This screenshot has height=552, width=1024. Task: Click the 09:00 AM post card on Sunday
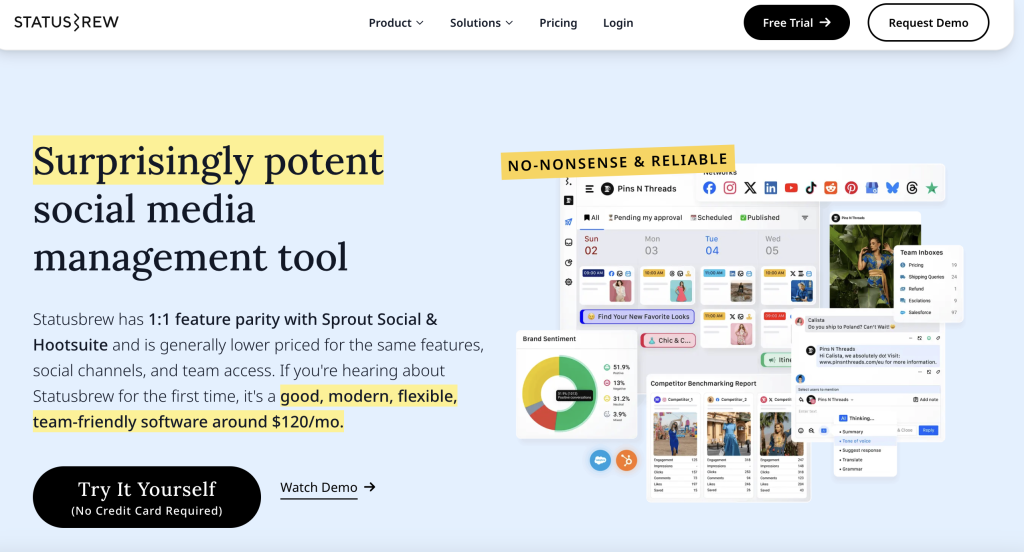tap(607, 285)
